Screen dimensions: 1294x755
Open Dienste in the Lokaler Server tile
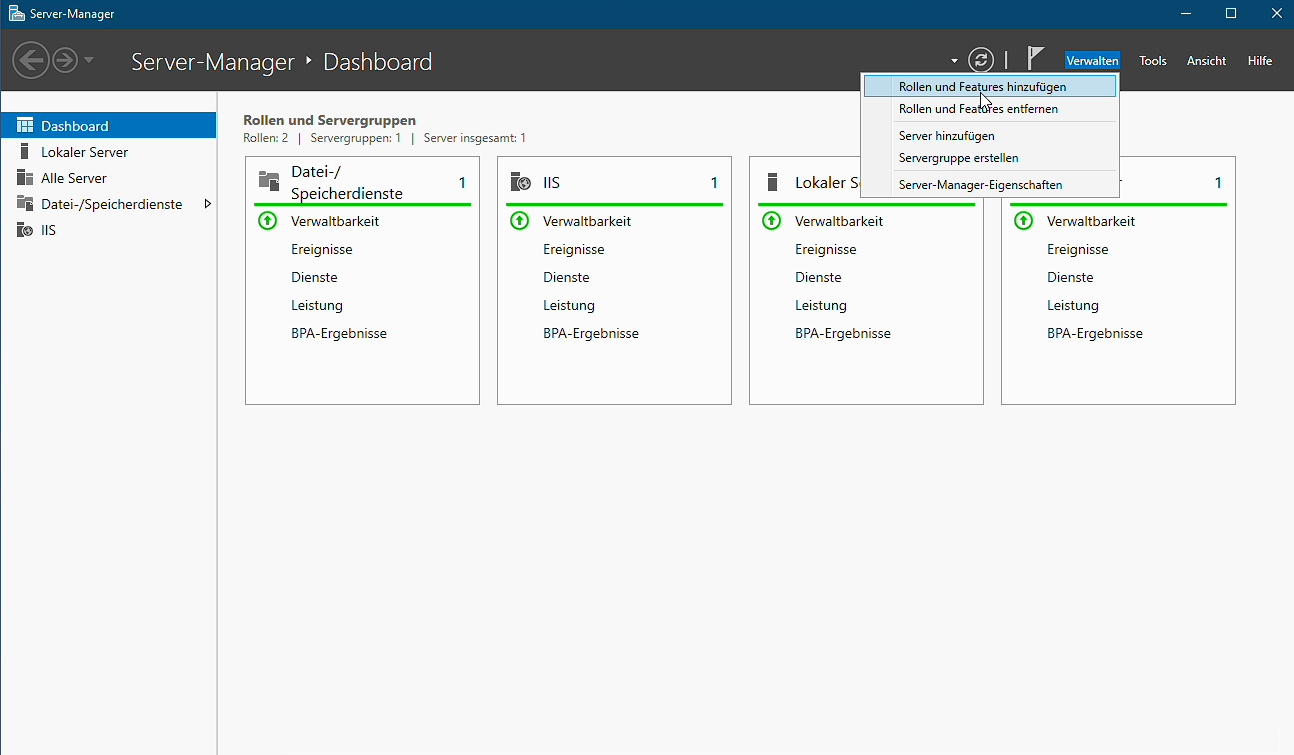(818, 277)
